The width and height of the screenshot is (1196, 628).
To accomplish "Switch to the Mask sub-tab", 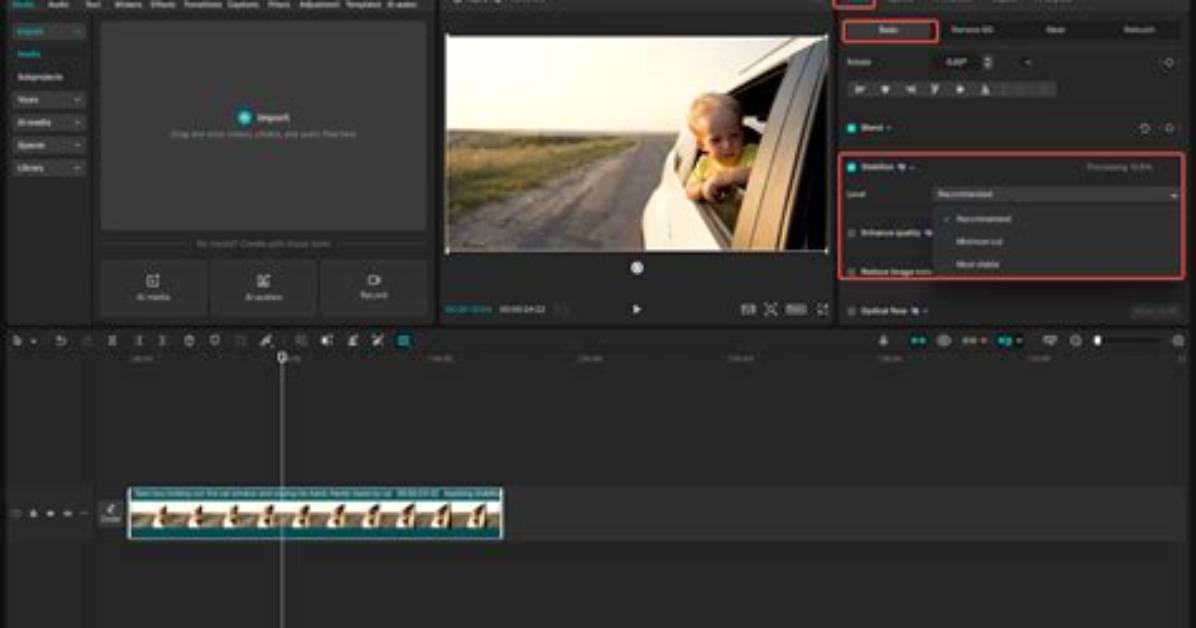I will [x=1055, y=31].
